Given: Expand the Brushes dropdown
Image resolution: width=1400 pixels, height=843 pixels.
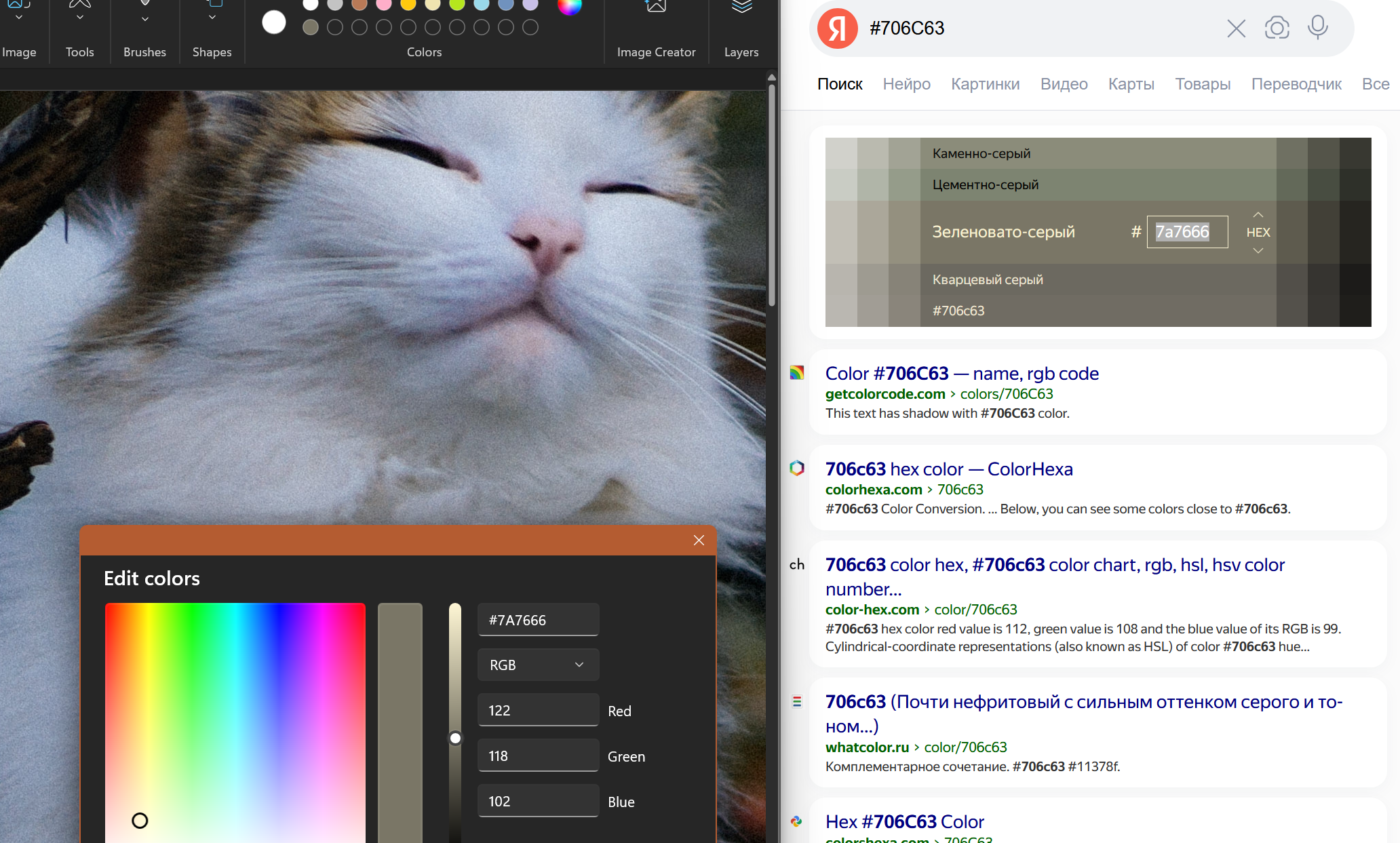Looking at the screenshot, I should click(144, 19).
